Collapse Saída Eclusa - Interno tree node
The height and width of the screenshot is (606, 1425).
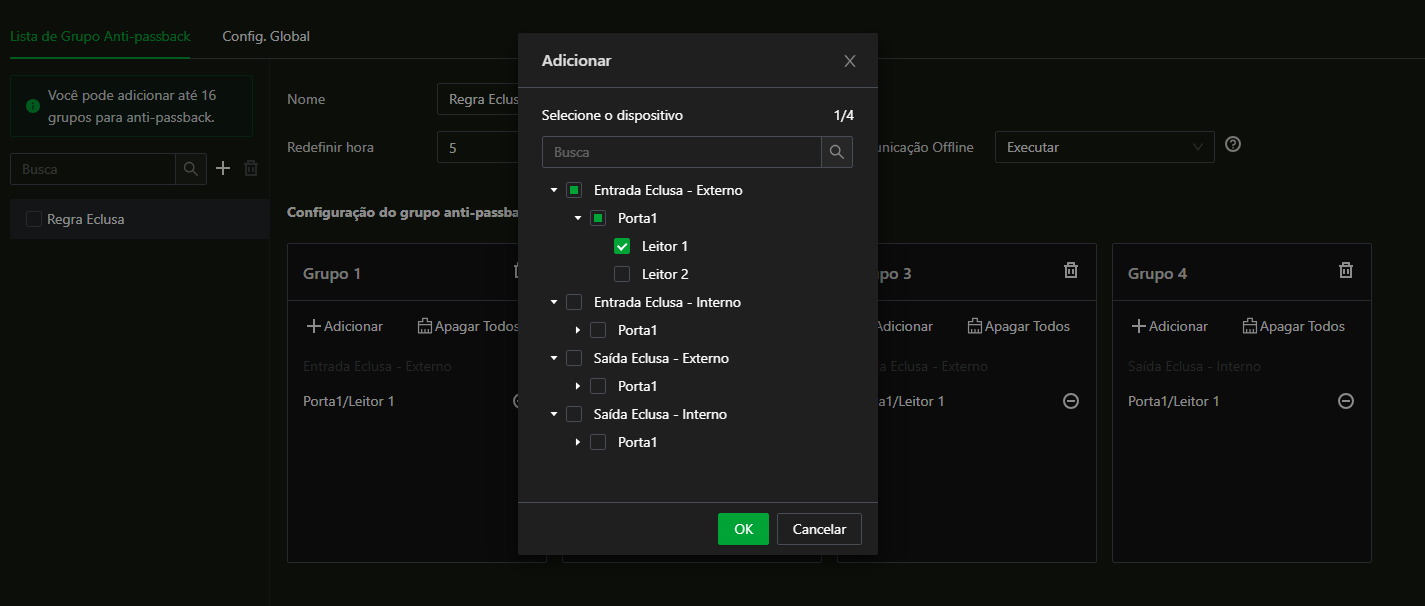tap(554, 414)
